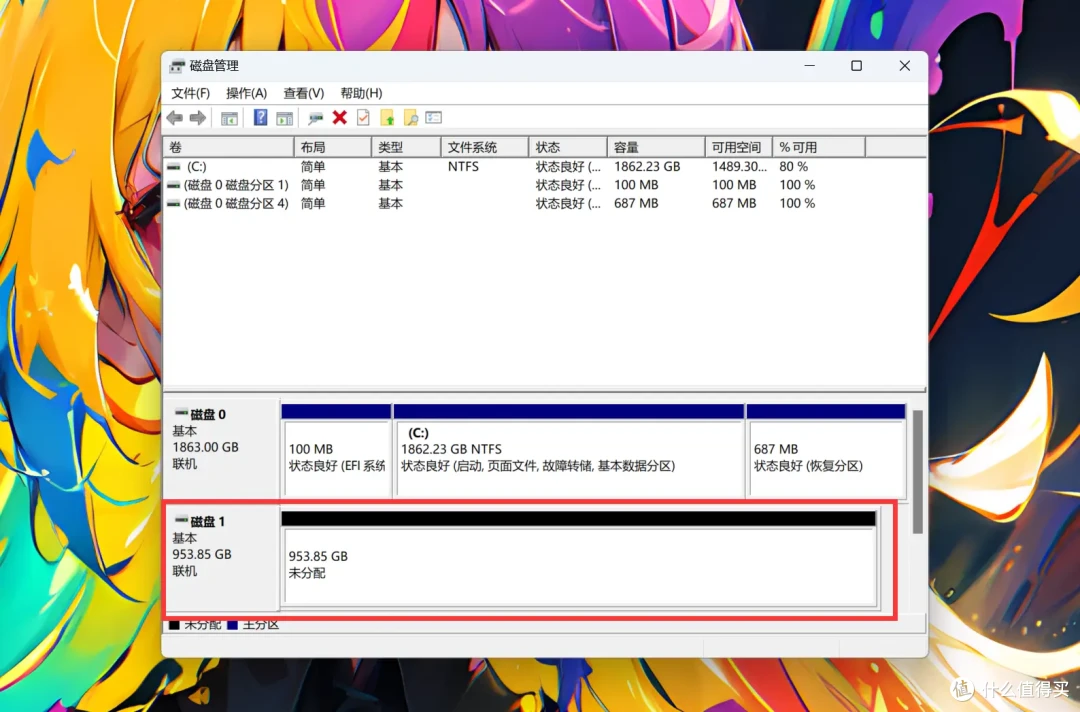Sort by the 类型 column header
Screen dimensions: 1080x712
(406, 147)
